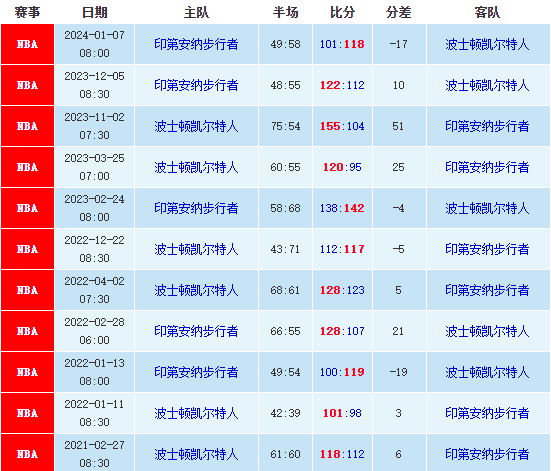The width and height of the screenshot is (551, 471).
Task: Select score 128:123 in the 2022-04-02 row
Action: (342, 290)
